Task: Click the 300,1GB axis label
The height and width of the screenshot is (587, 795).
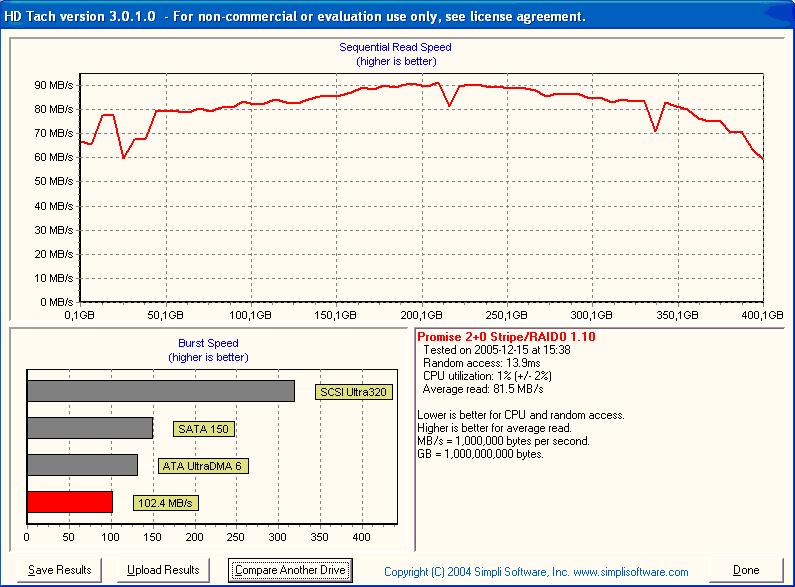Action: click(591, 315)
